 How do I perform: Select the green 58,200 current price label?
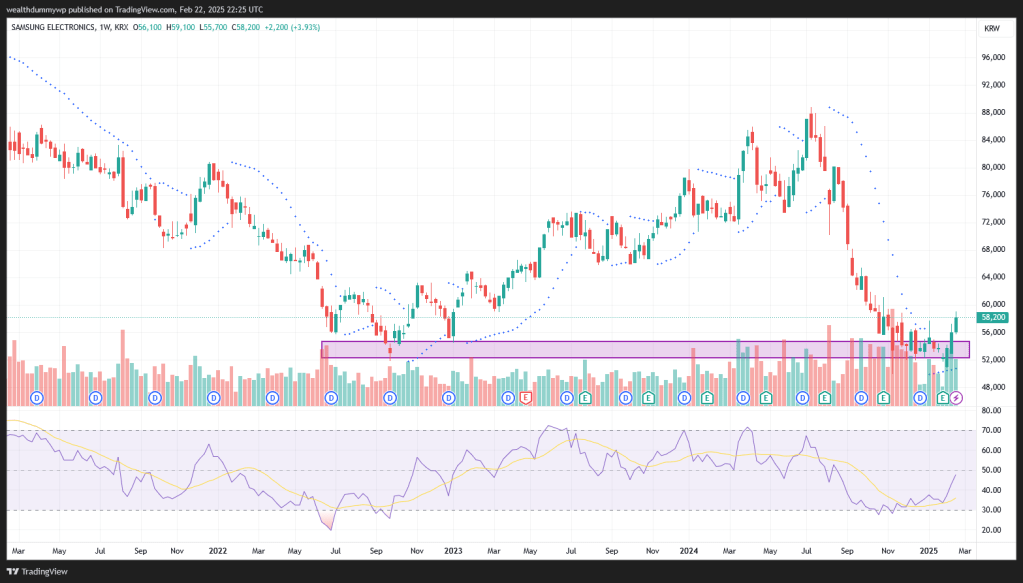(993, 317)
